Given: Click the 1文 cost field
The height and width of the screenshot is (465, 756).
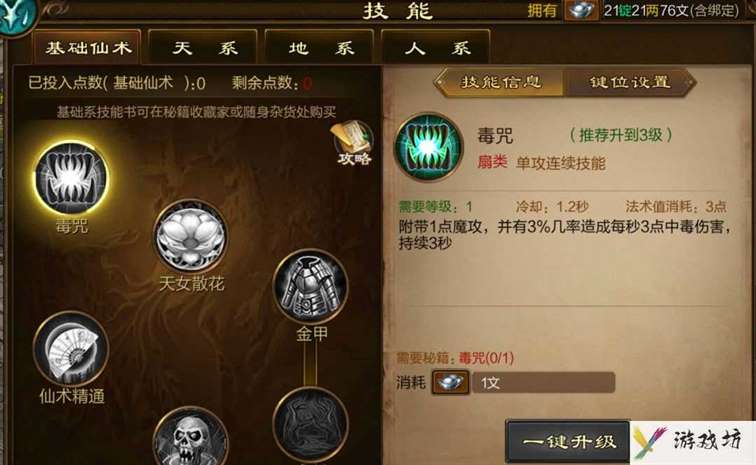Looking at the screenshot, I should (x=543, y=383).
